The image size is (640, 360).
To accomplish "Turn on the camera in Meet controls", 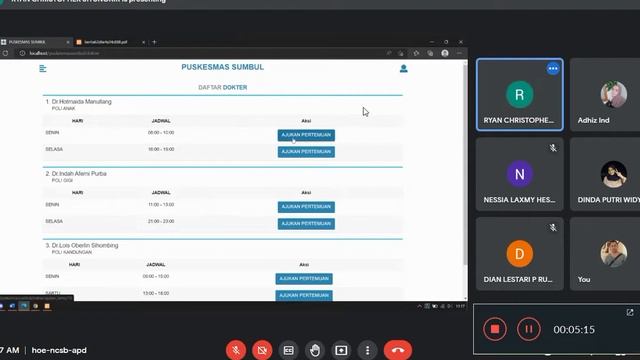I will coord(262,350).
